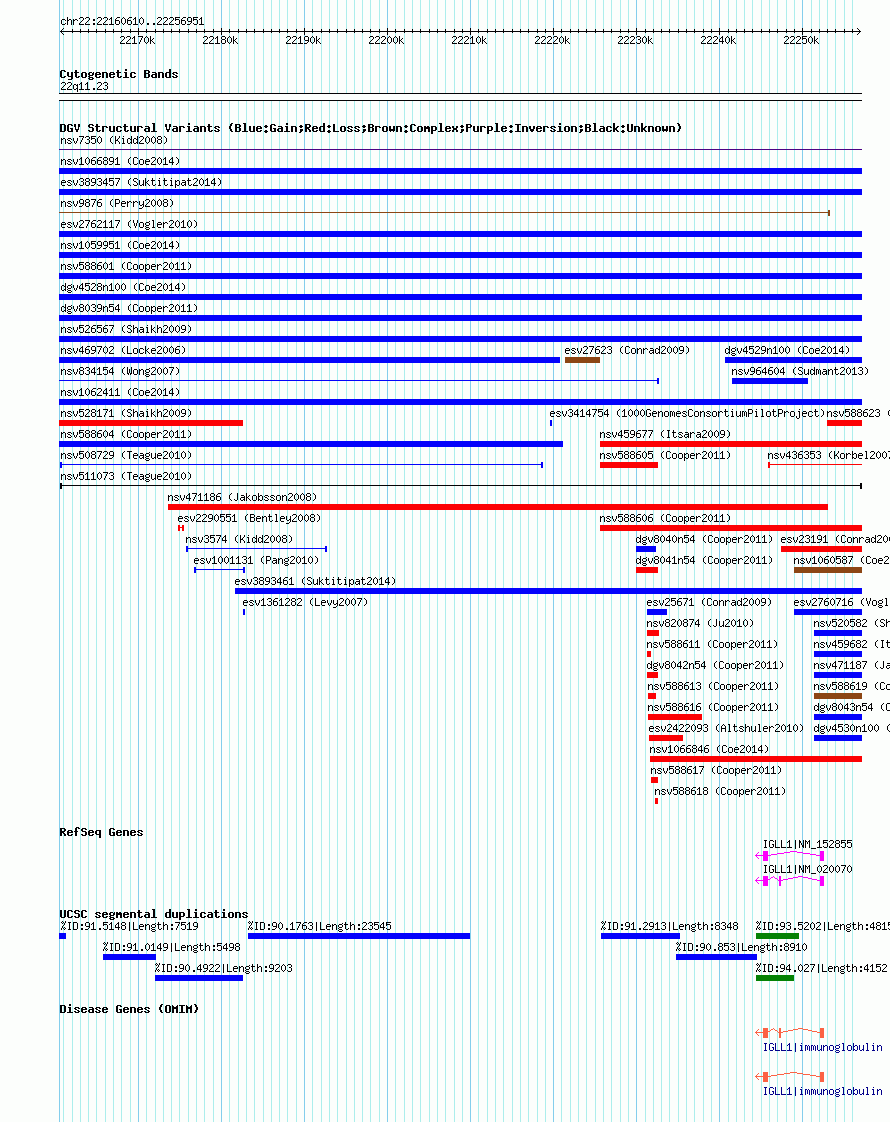
Task: Click esv2422093 (Altshuler2010) label
Action: [726, 728]
